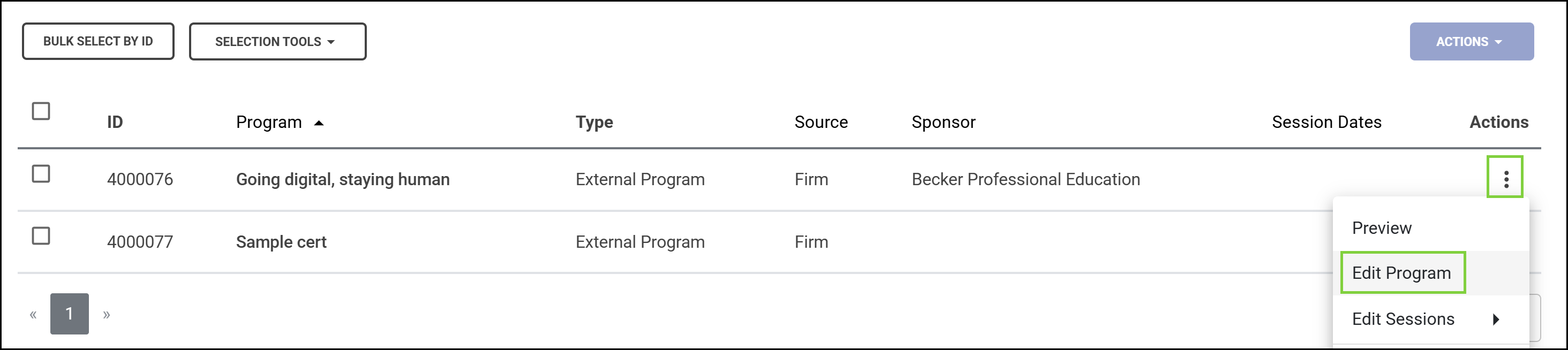1568x350 pixels.
Task: Open the Actions dropdown button
Action: pyautogui.click(x=1471, y=41)
